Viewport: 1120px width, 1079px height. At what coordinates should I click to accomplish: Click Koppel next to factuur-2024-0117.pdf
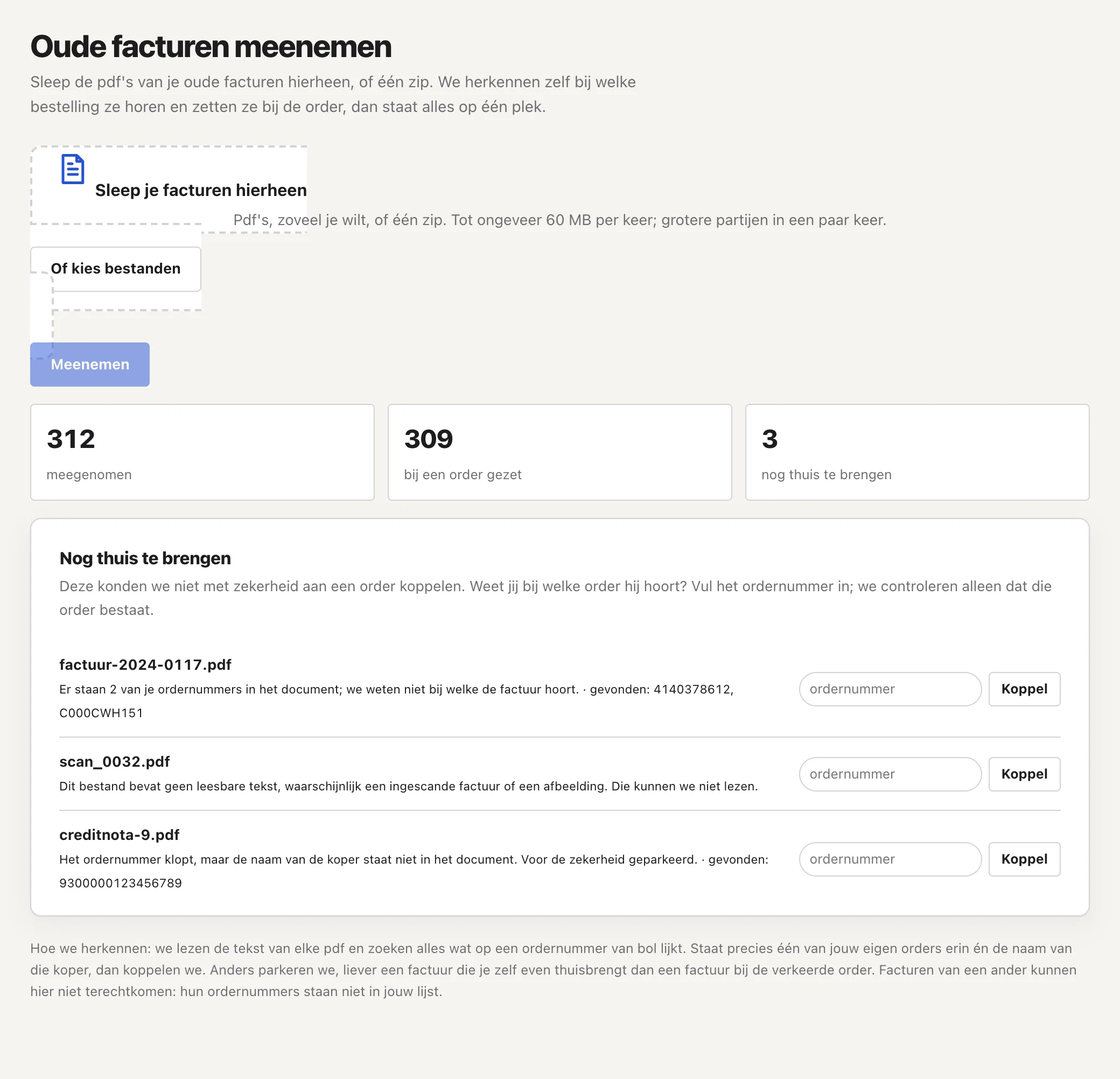pyautogui.click(x=1024, y=689)
